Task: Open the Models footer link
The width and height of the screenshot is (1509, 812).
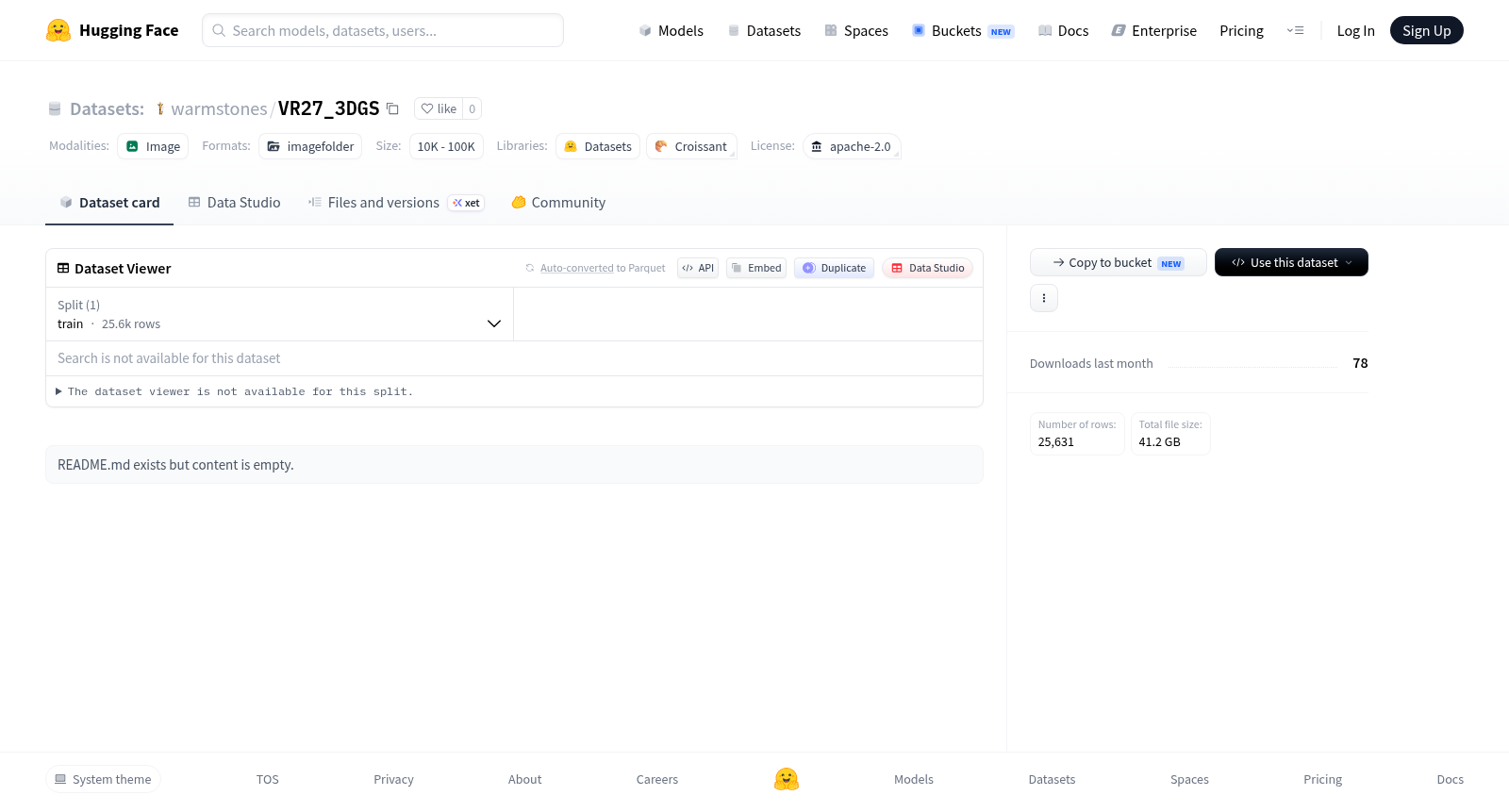Action: pyautogui.click(x=914, y=779)
